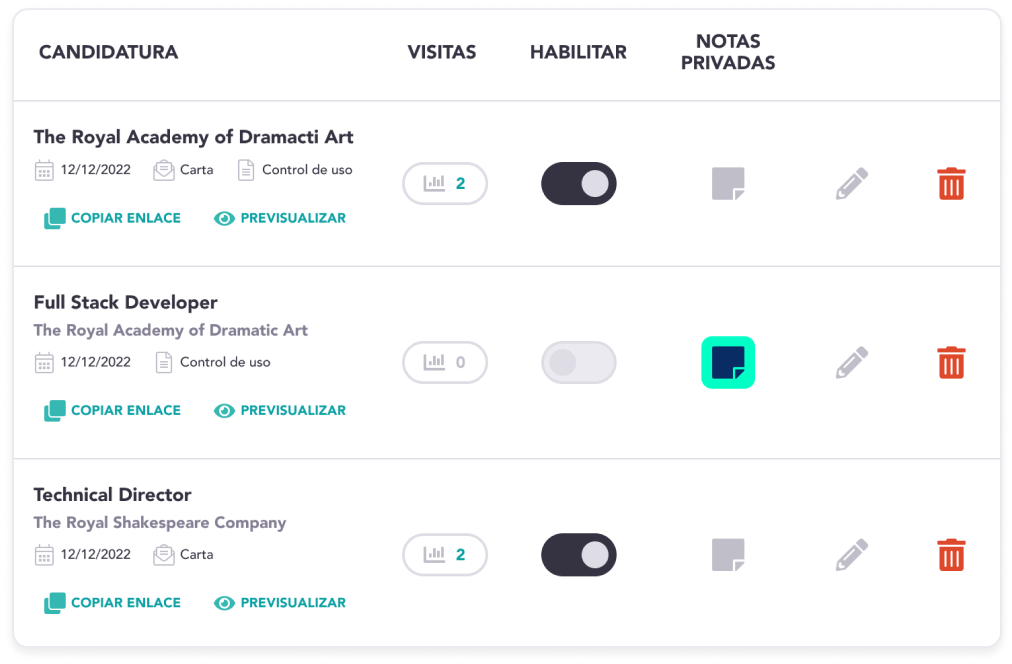This screenshot has width=1012, height=664.
Task: Turn off the Technical Director toggle
Action: click(x=579, y=555)
